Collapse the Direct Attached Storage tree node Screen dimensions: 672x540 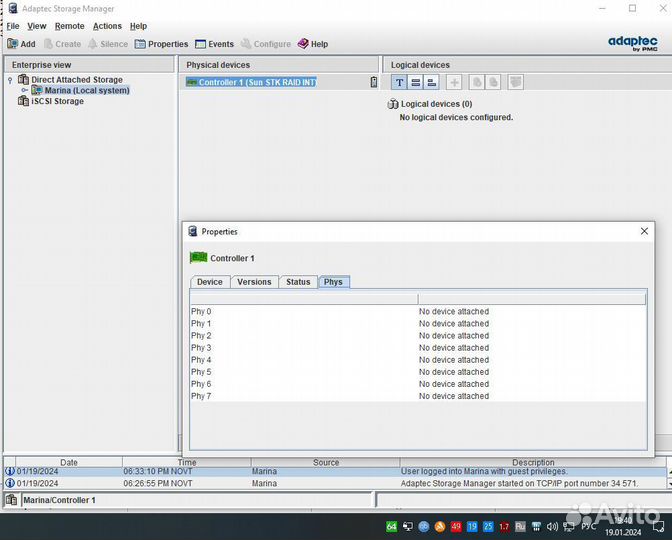(x=10, y=80)
